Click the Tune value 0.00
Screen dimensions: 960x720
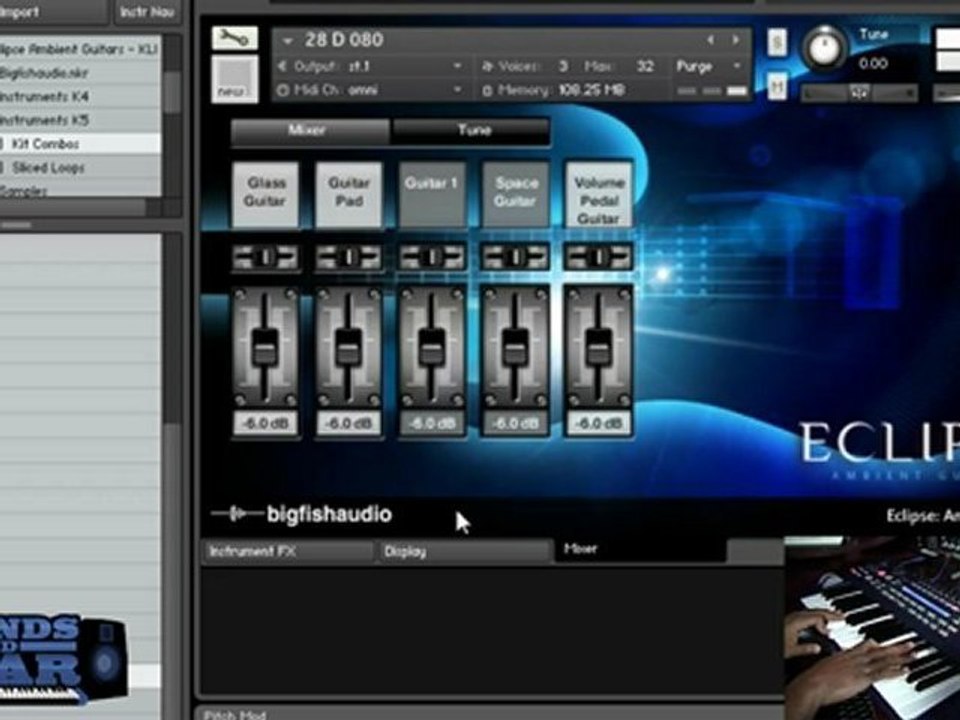click(x=873, y=64)
